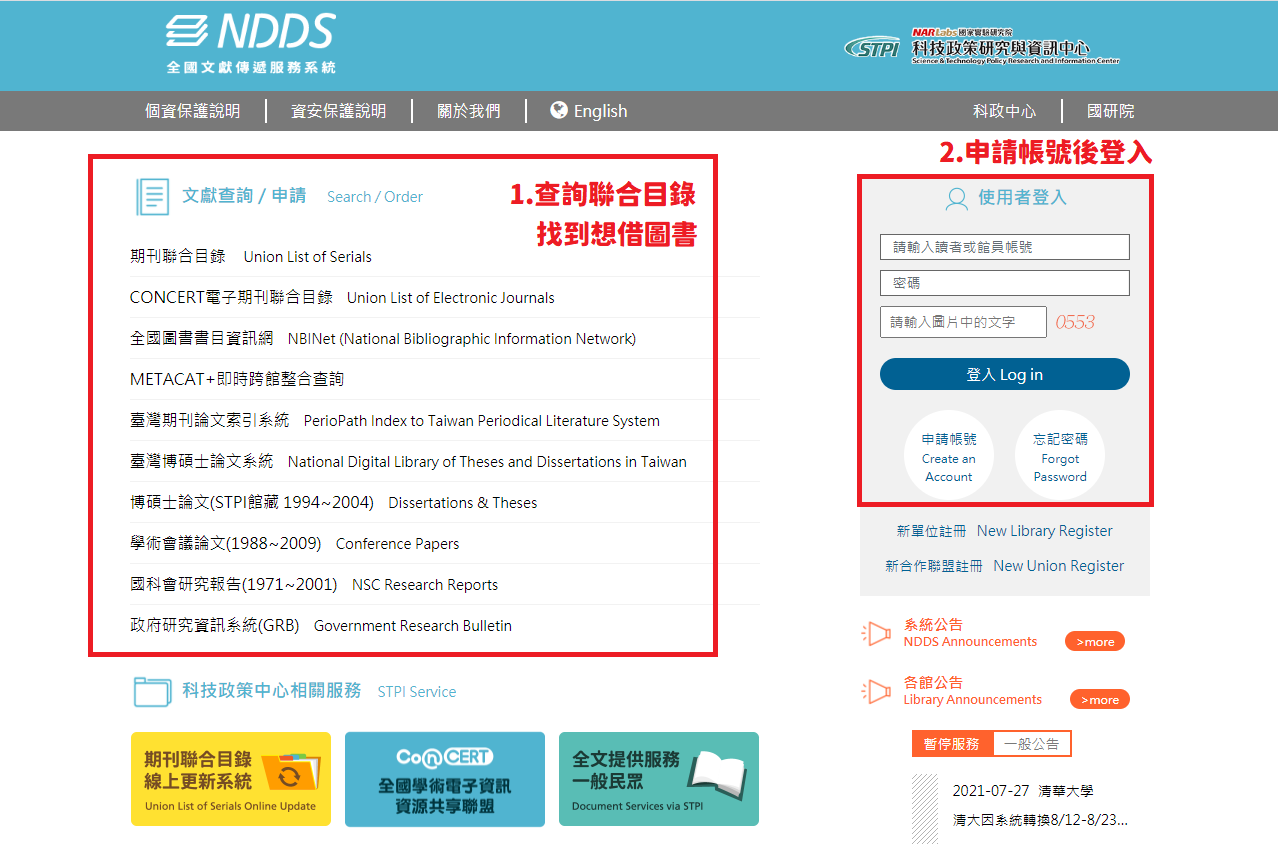Screen dimensions: 1278x850
Task: Click >more next to NDDS Announcements
Action: (x=1094, y=642)
